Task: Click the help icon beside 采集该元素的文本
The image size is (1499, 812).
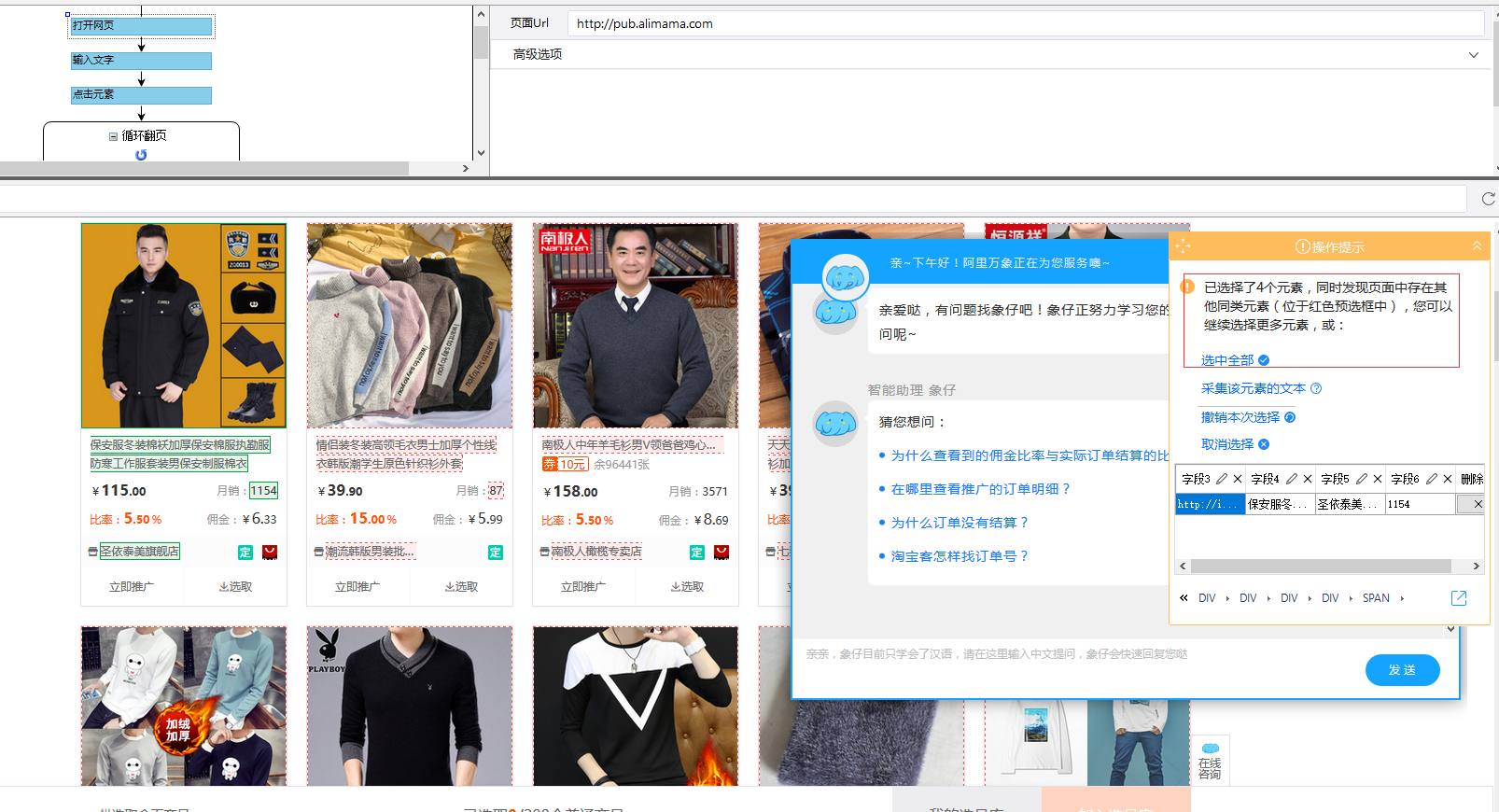Action: pyautogui.click(x=1316, y=388)
